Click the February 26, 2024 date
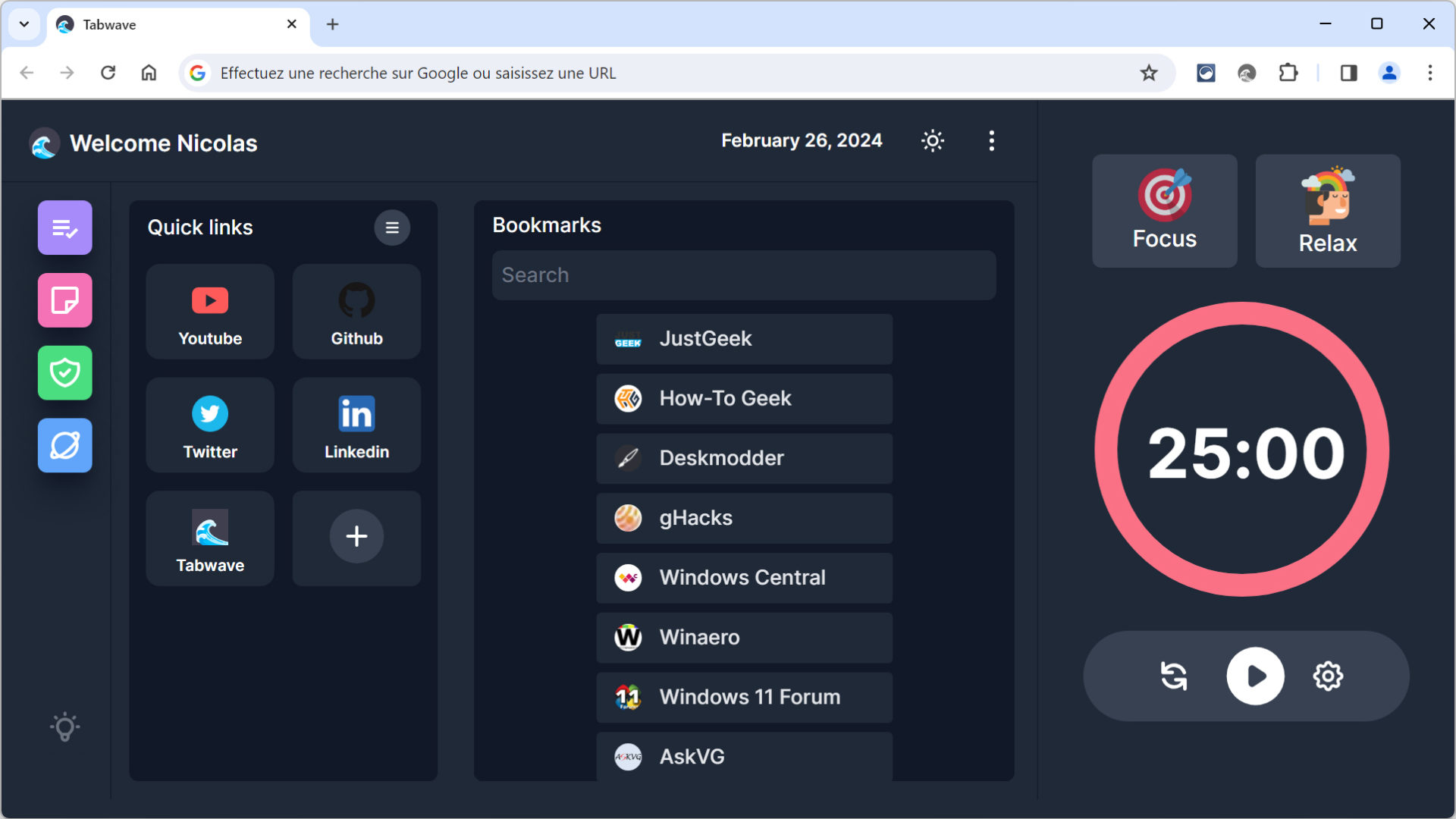 pos(802,141)
